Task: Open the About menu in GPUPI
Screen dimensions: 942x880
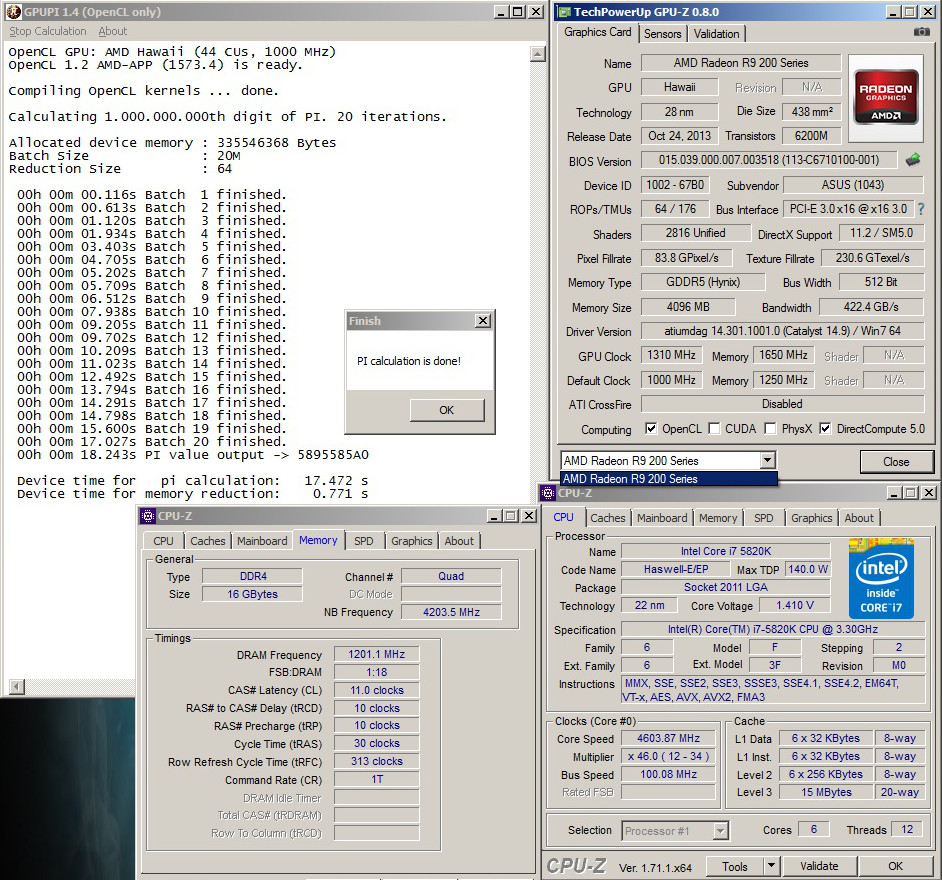Action: point(112,31)
